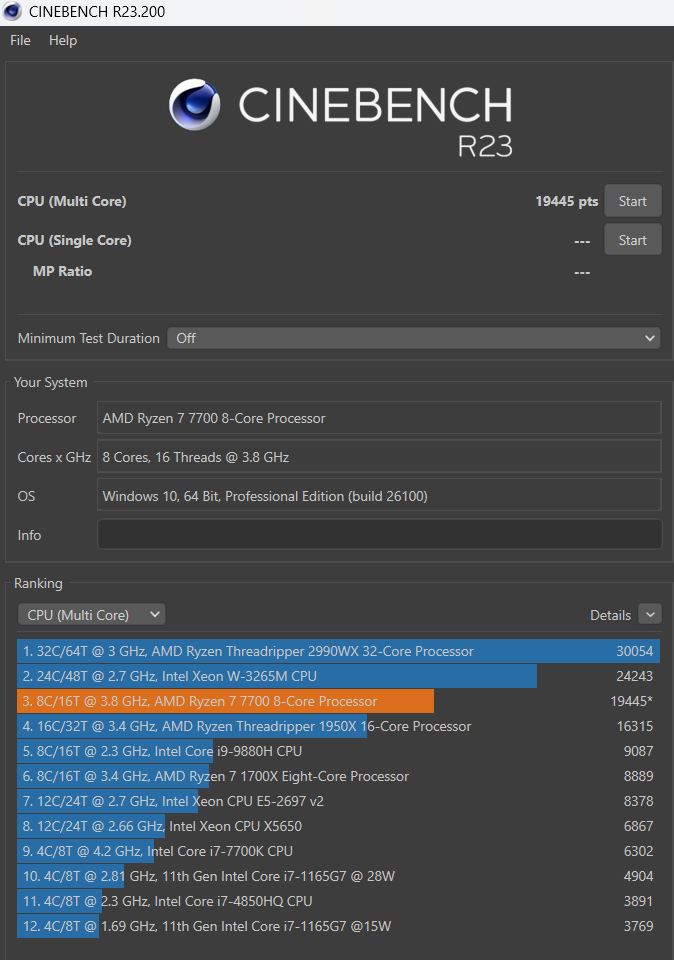Select the i7-1165G7 @15W ranking entry
674x960 pixels.
click(338, 926)
